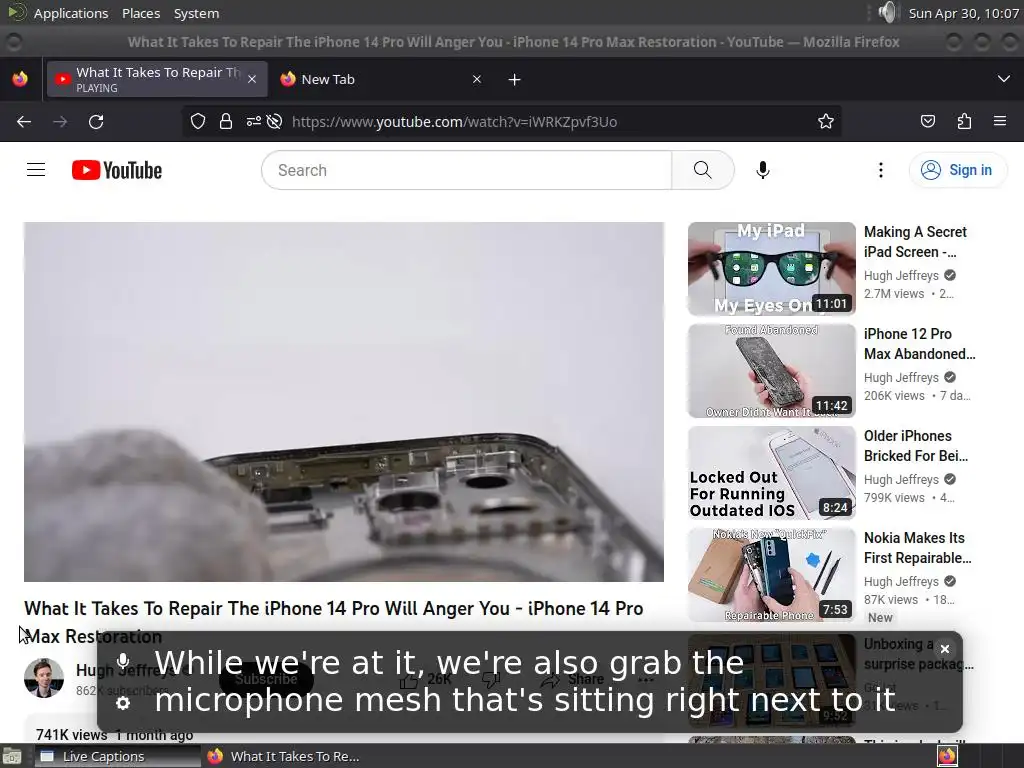Viewport: 1024px width, 768px height.
Task: Expand the list all tabs chevron
Action: click(x=1004, y=79)
